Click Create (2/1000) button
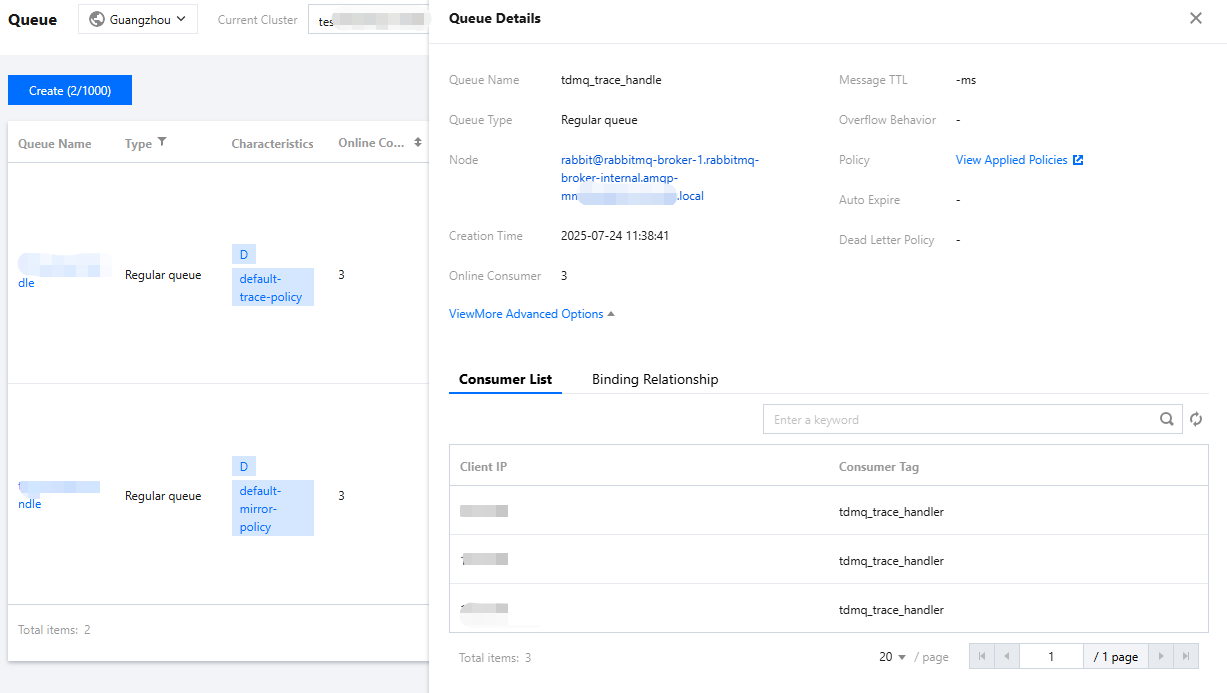This screenshot has height=693, width=1227. pyautogui.click(x=70, y=90)
